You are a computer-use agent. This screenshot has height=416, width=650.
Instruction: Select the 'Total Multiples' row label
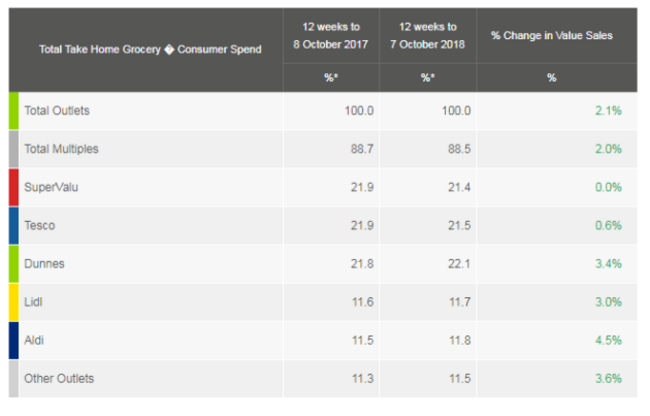click(x=61, y=149)
